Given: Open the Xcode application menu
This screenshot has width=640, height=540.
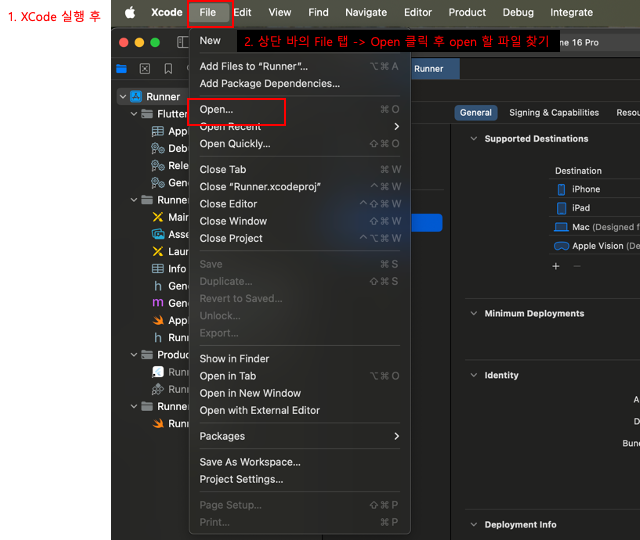Looking at the screenshot, I should click(167, 13).
